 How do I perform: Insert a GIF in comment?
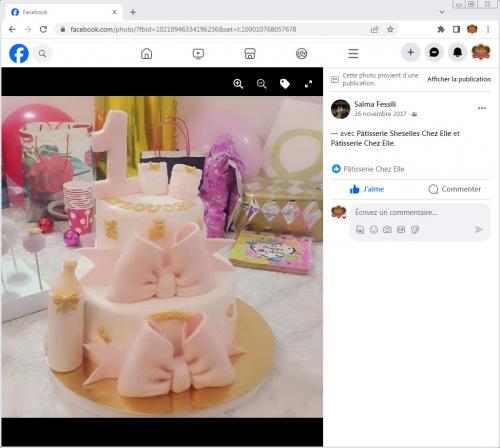point(401,229)
